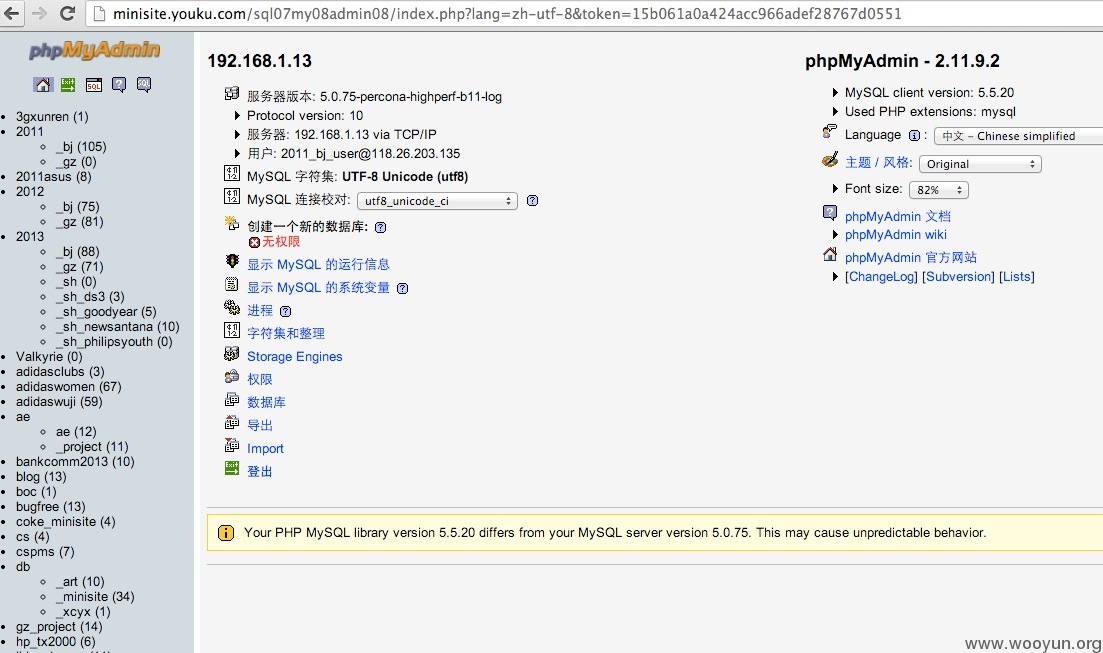Select database 2011asus (8) in sidebar
The width and height of the screenshot is (1103, 653).
(x=53, y=177)
